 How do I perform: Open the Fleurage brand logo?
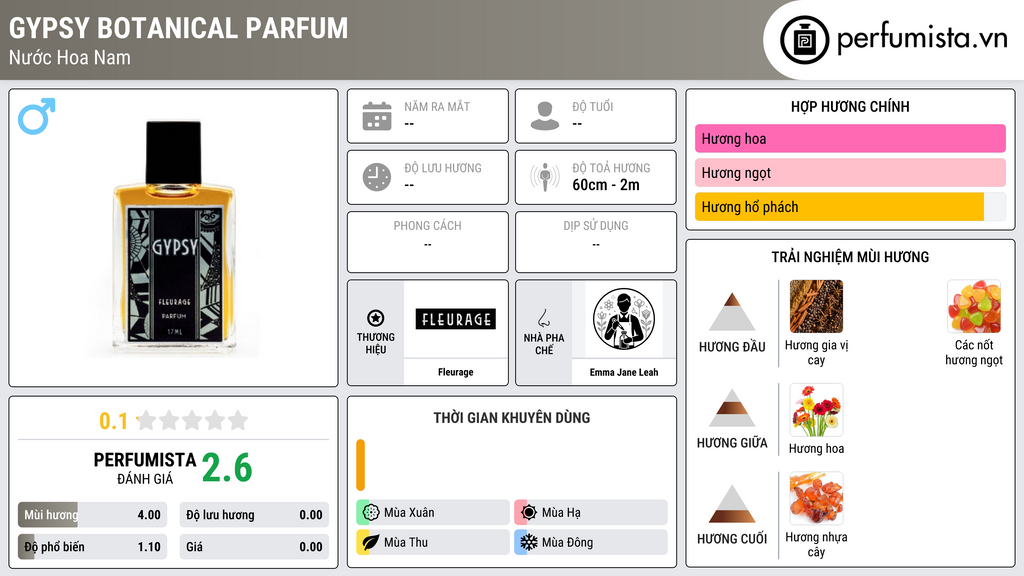pos(455,319)
